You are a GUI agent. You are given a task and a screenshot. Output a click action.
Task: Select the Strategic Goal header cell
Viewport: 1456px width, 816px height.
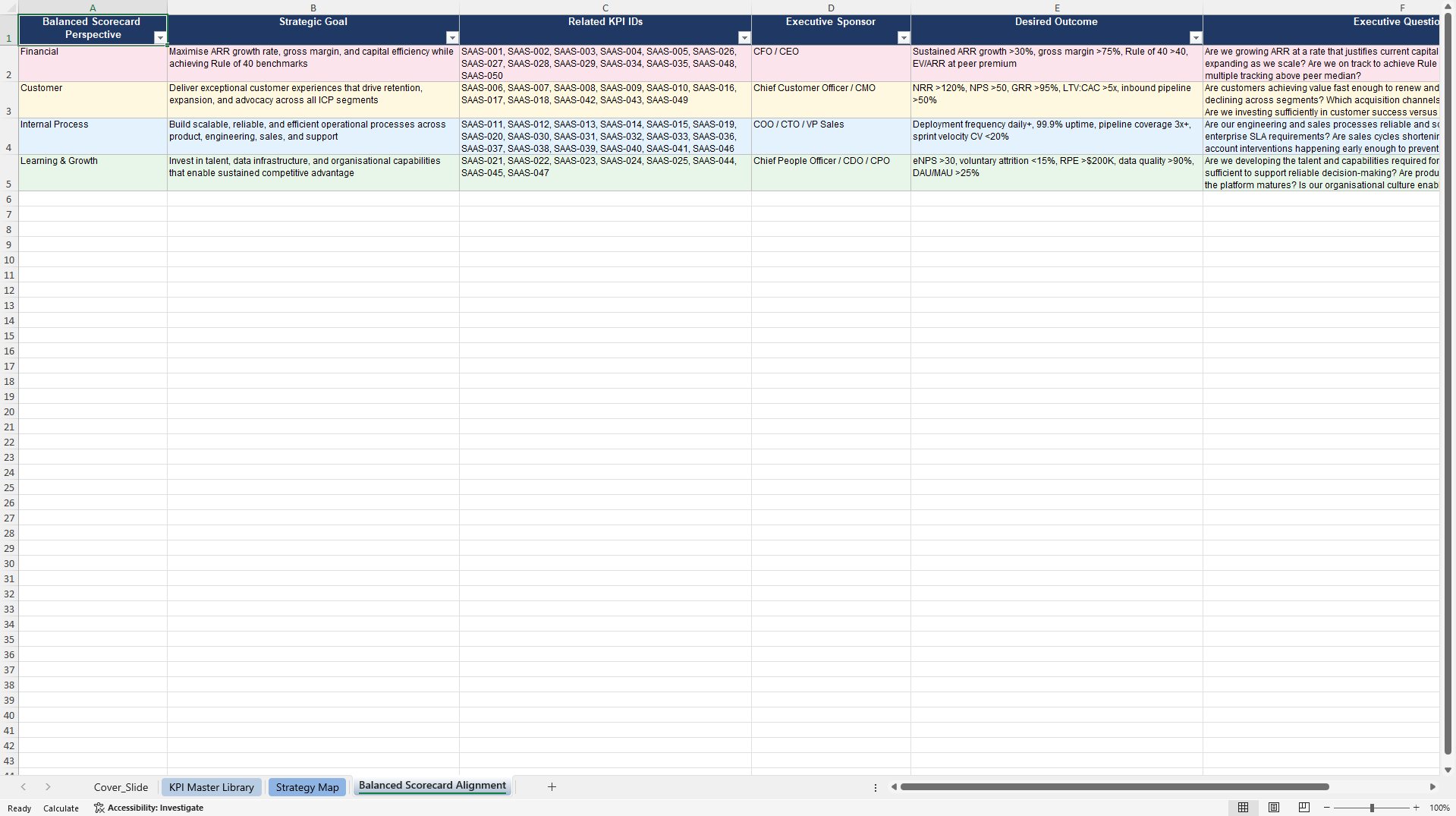(x=313, y=29)
